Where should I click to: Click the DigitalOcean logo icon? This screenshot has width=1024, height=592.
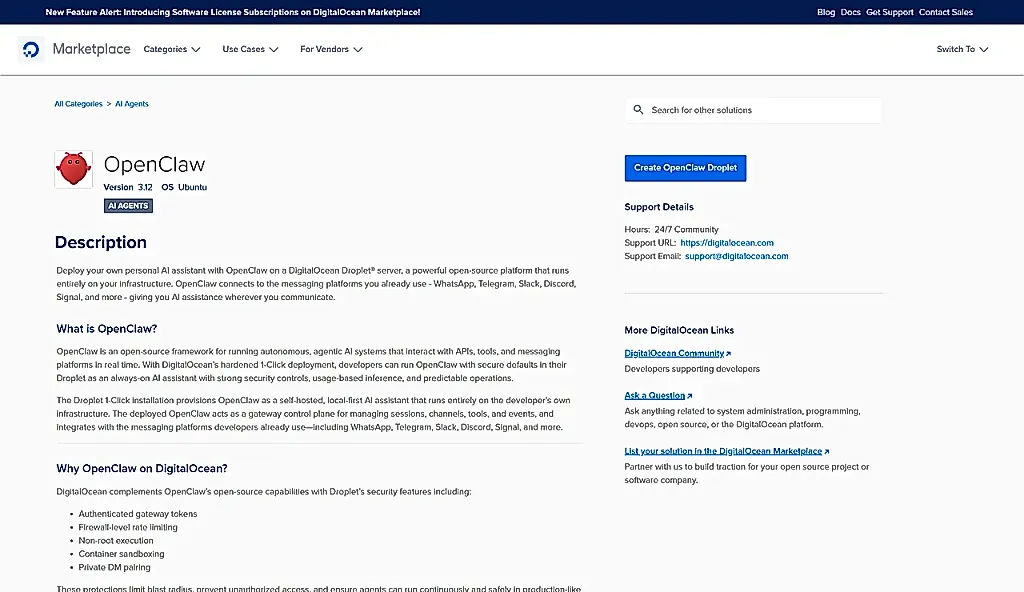click(31, 49)
